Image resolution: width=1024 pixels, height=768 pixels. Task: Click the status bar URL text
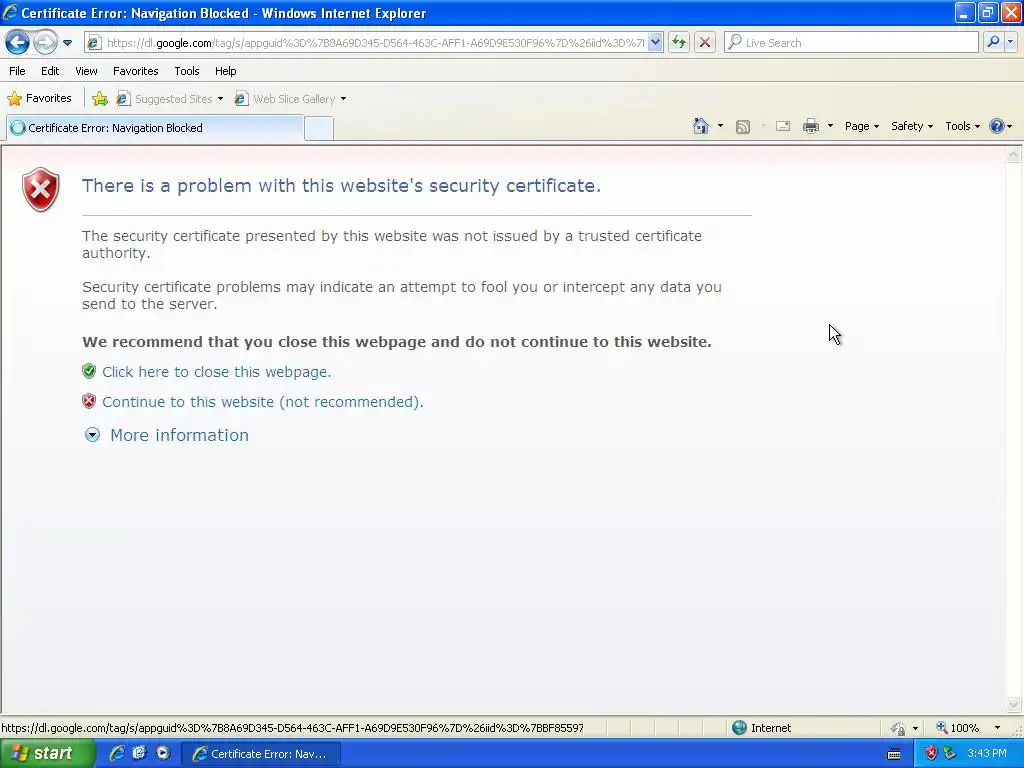tap(293, 728)
